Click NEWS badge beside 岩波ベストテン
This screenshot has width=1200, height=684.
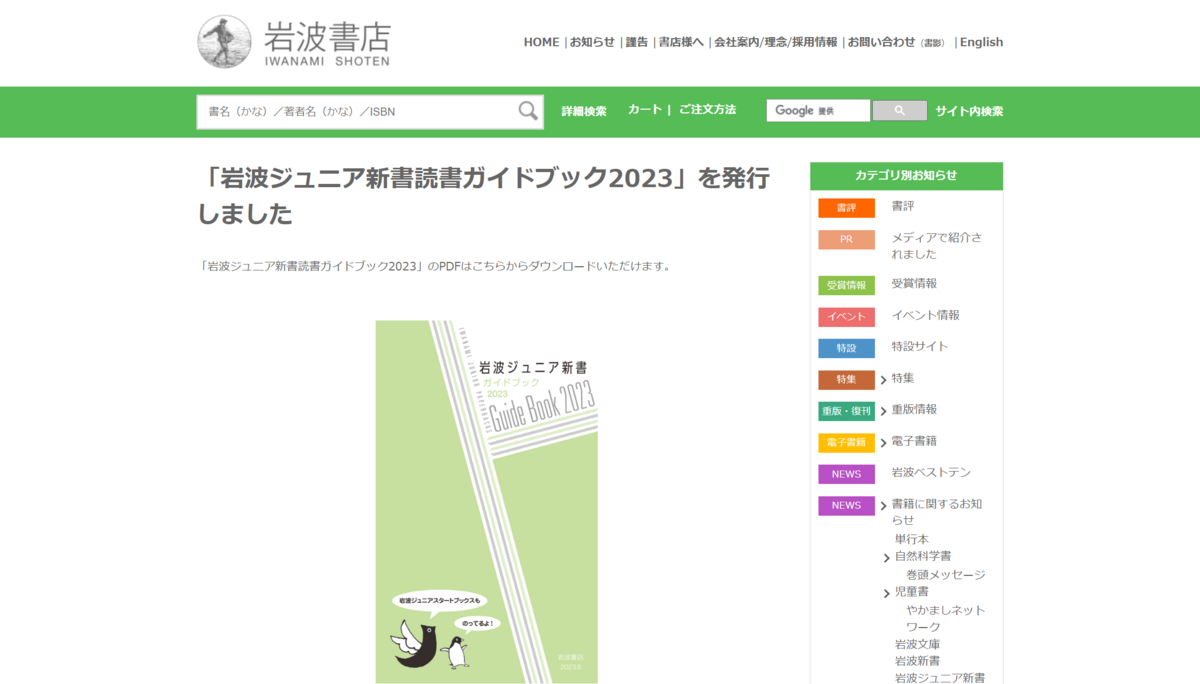846,474
